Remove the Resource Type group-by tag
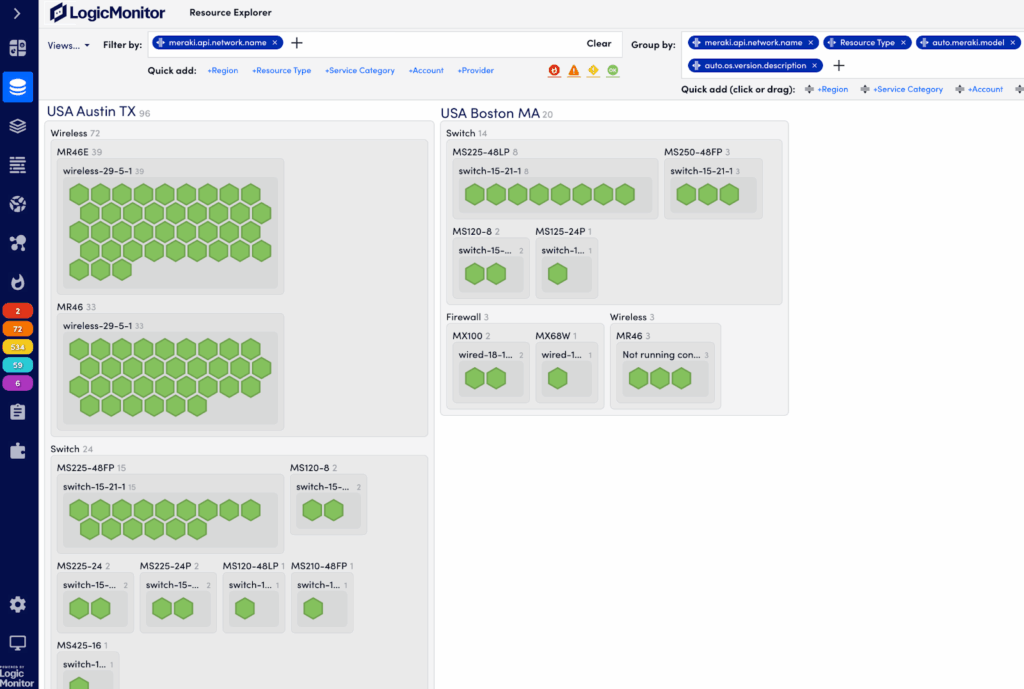Image resolution: width=1024 pixels, height=689 pixels. pos(903,43)
